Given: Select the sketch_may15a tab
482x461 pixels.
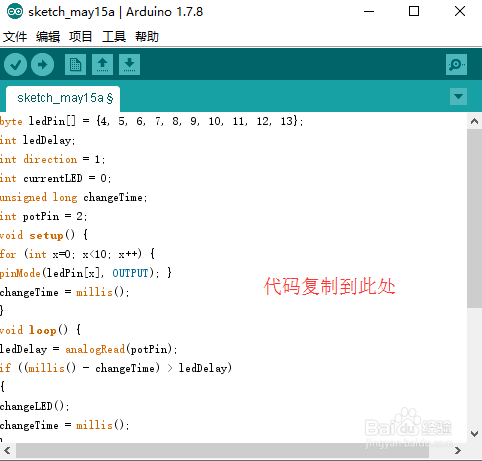Looking at the screenshot, I should click(x=63, y=99).
